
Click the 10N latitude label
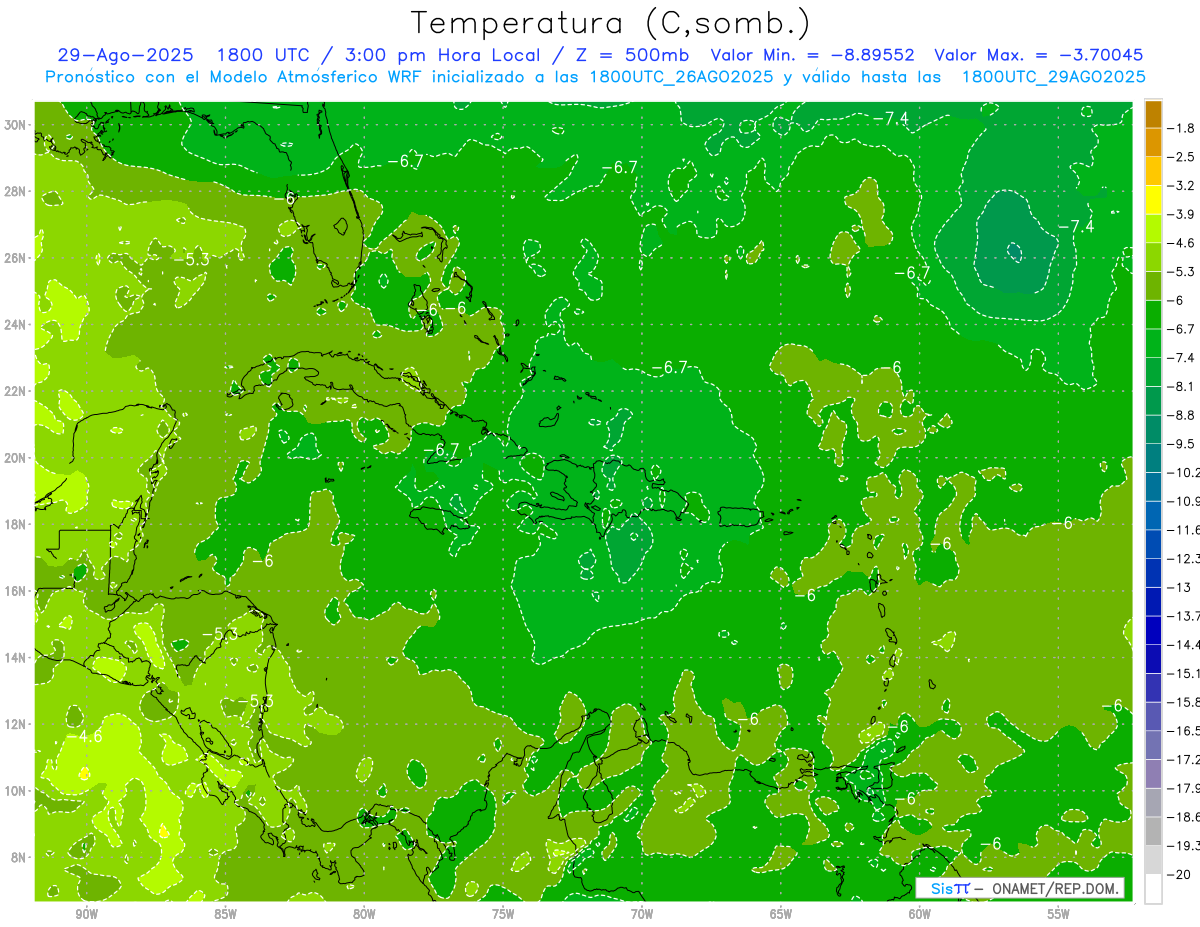(15, 790)
